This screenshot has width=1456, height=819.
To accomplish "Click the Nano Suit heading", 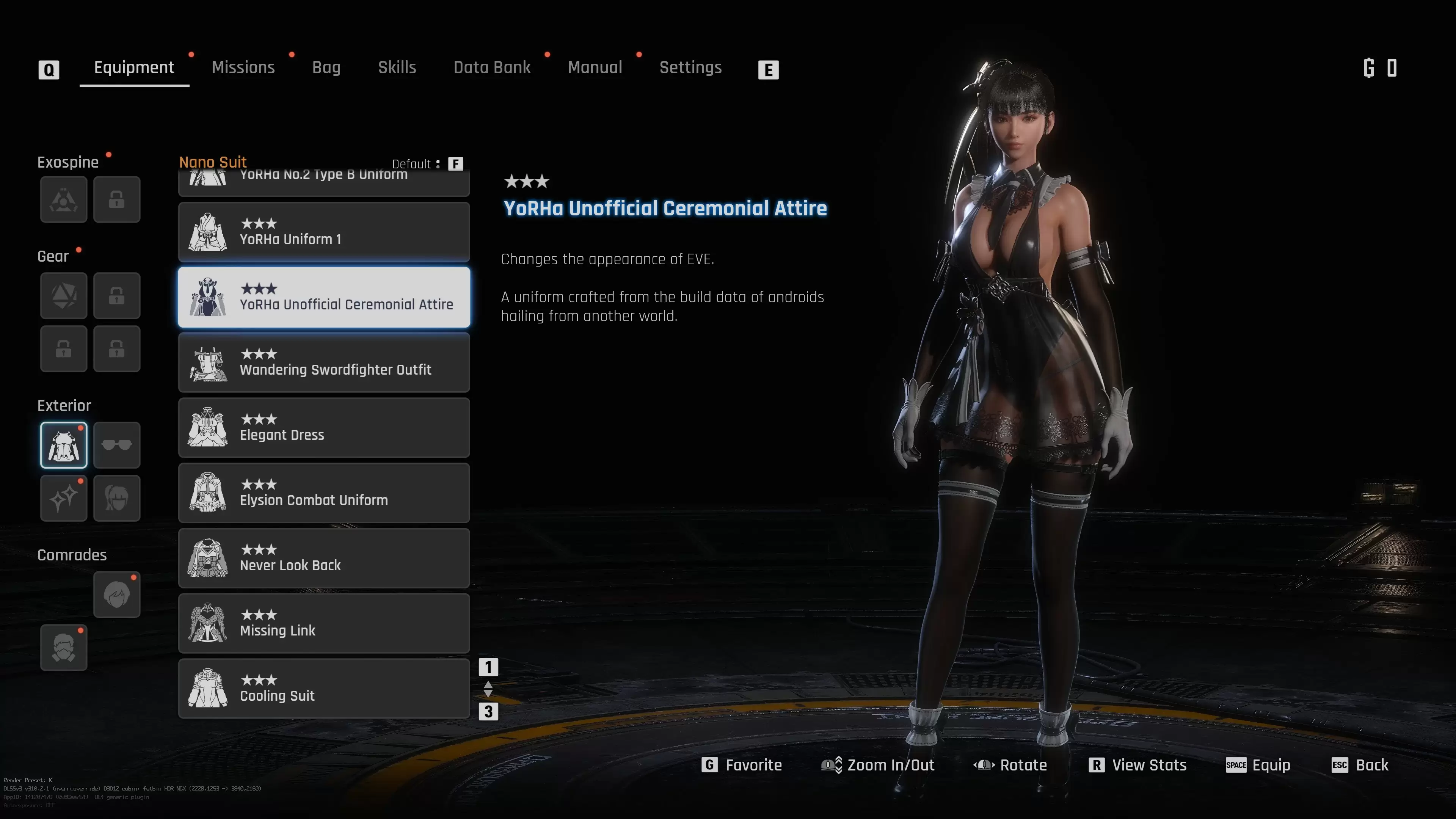I will click(212, 162).
